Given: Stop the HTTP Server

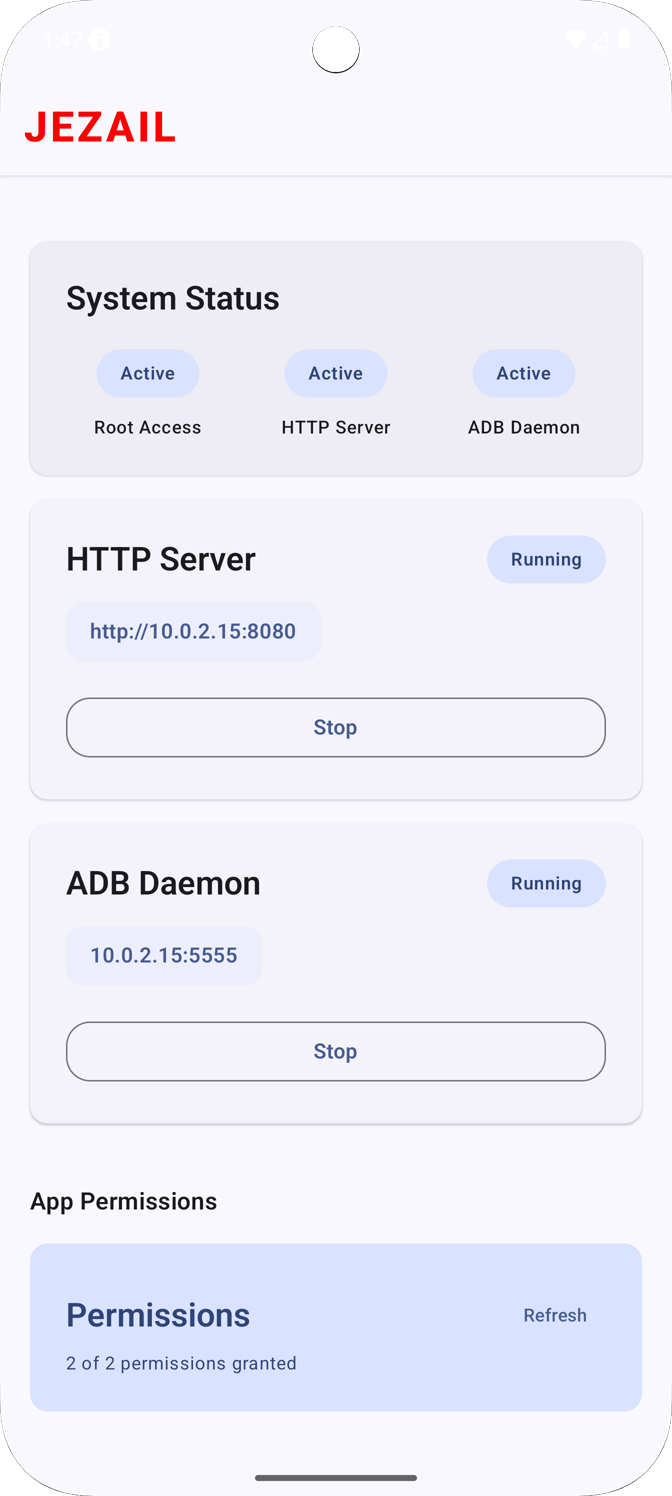Looking at the screenshot, I should pos(335,727).
